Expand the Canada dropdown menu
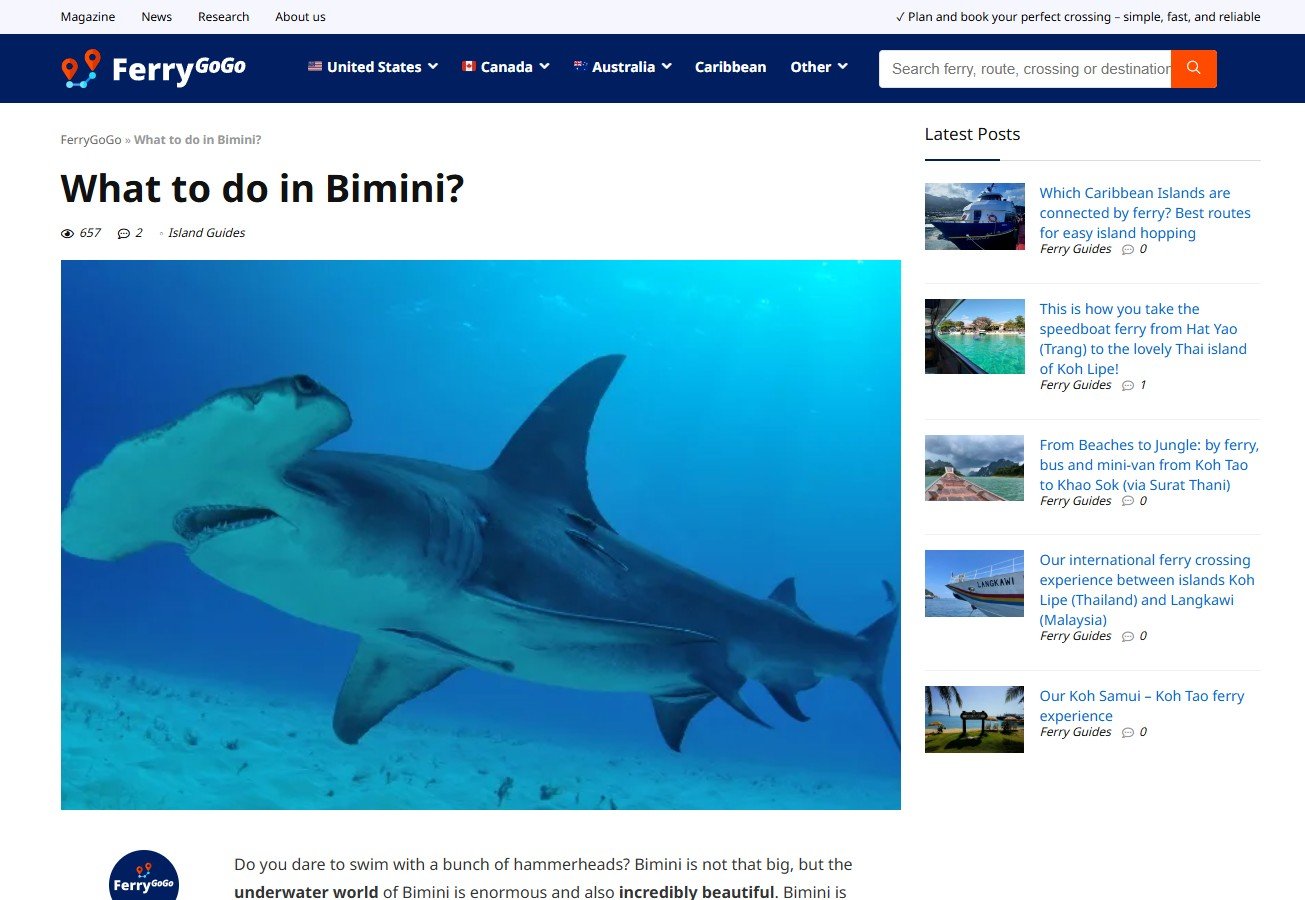This screenshot has height=900, width=1305. 506,67
